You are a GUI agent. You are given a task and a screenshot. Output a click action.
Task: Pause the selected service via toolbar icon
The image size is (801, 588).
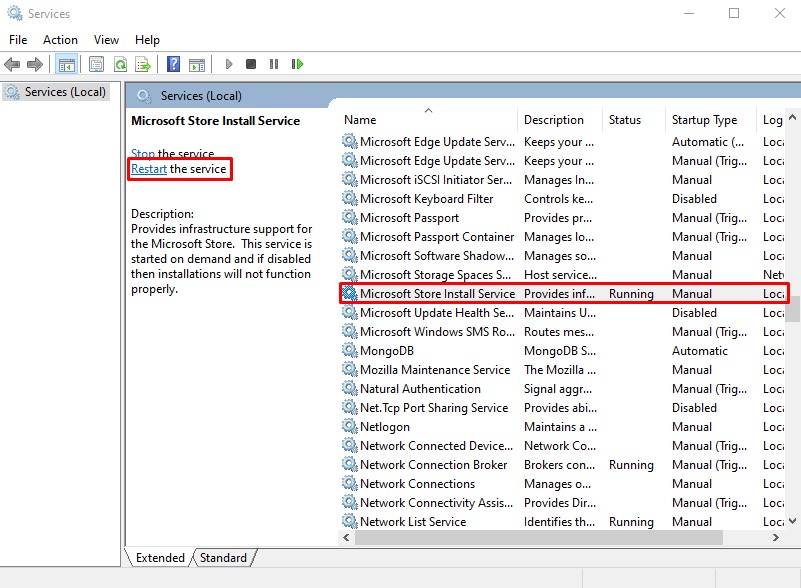point(274,63)
